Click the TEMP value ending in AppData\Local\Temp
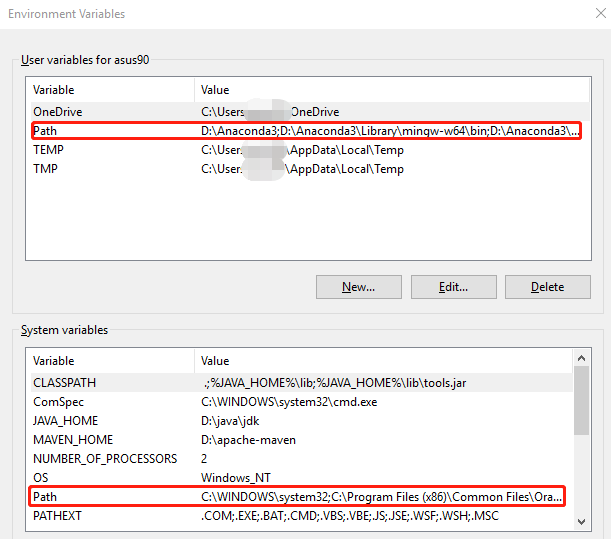Screen dimensions: 611x539 (302, 150)
